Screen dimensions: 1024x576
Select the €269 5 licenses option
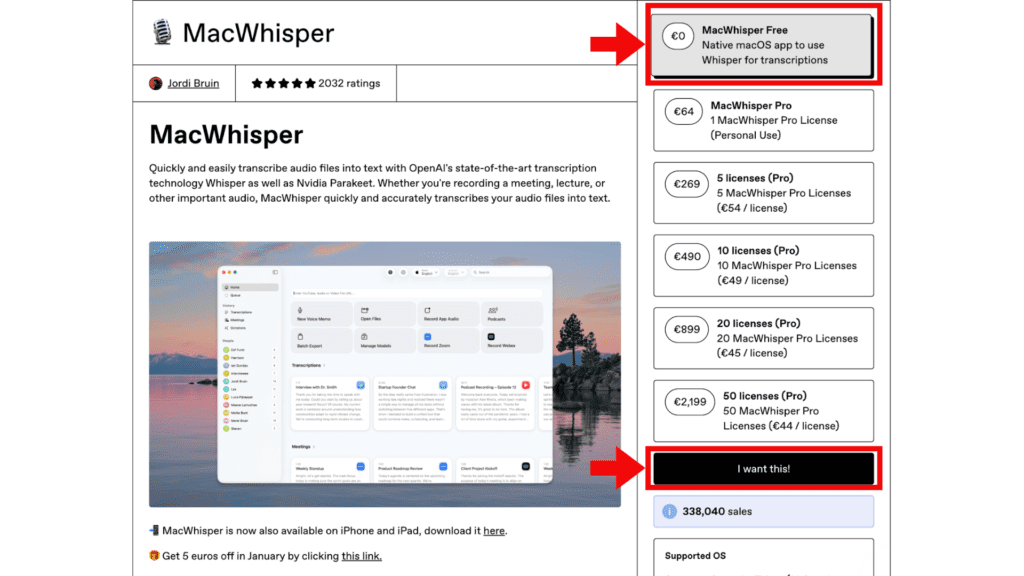(x=764, y=193)
